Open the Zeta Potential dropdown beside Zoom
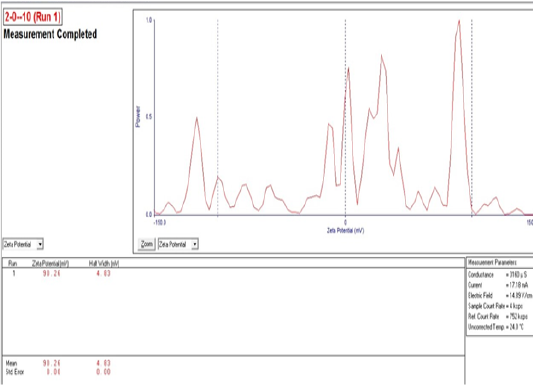 178,244
